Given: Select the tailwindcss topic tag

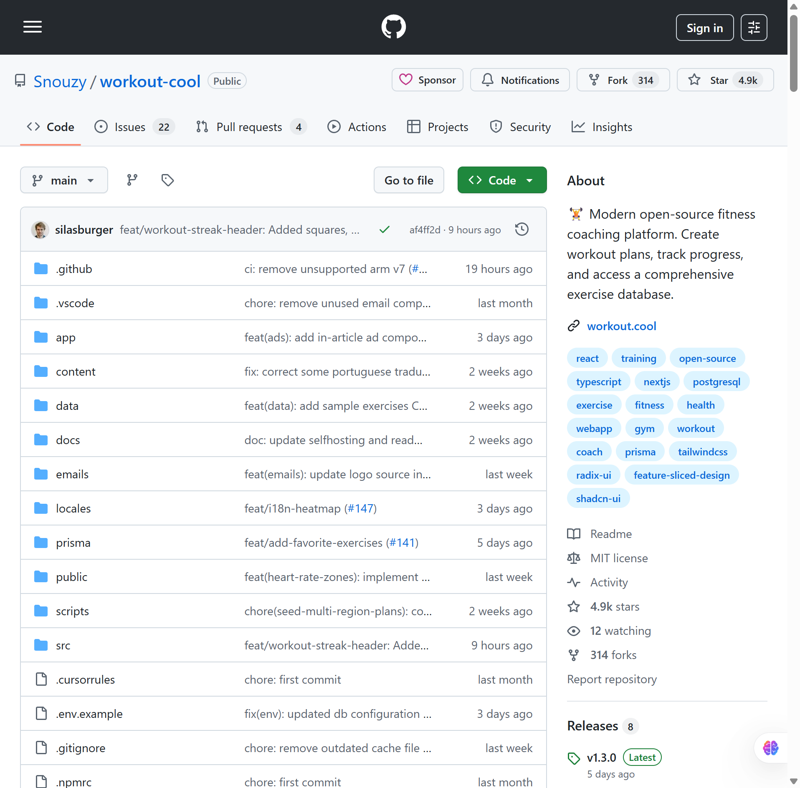Looking at the screenshot, I should coord(703,452).
